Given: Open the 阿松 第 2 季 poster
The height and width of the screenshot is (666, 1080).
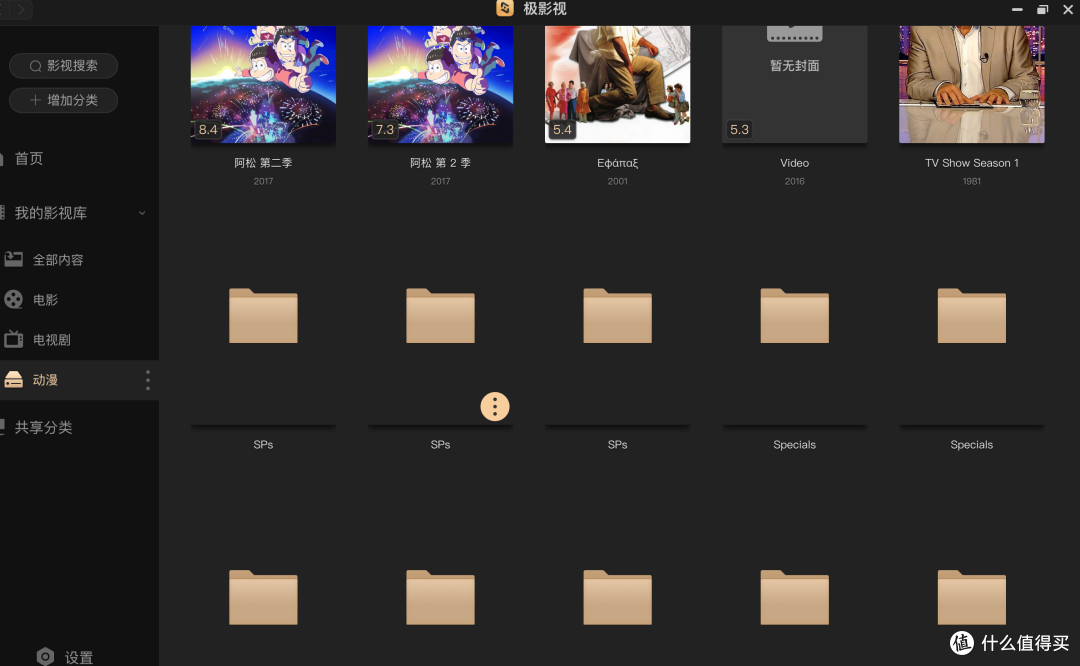Looking at the screenshot, I should pyautogui.click(x=440, y=84).
